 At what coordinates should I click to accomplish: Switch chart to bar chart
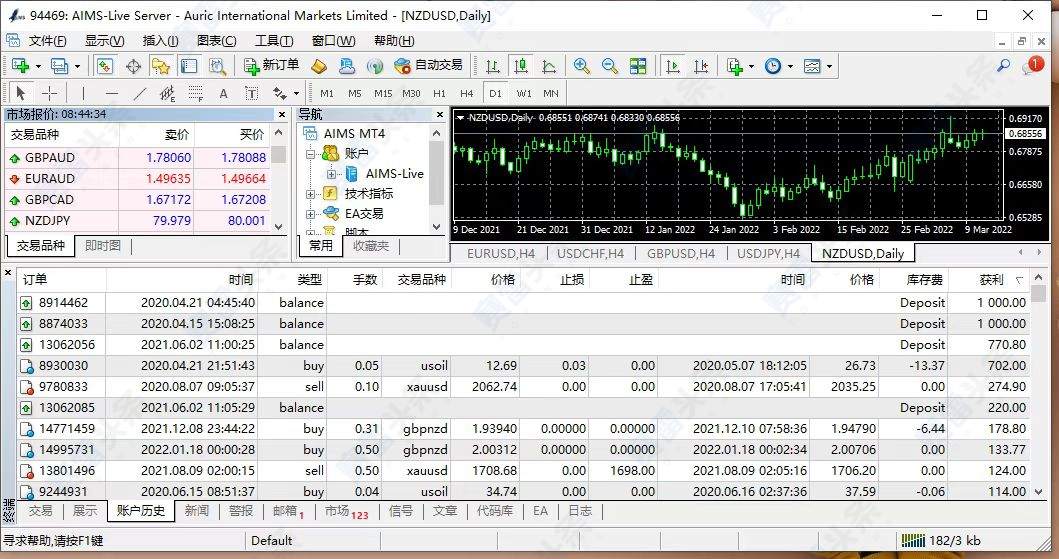[x=493, y=66]
